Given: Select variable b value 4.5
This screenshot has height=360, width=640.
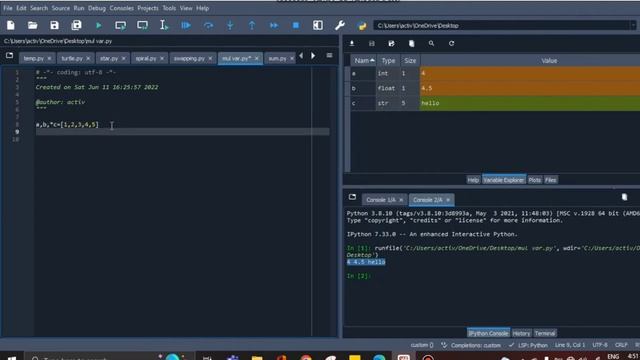Looking at the screenshot, I should (530, 88).
